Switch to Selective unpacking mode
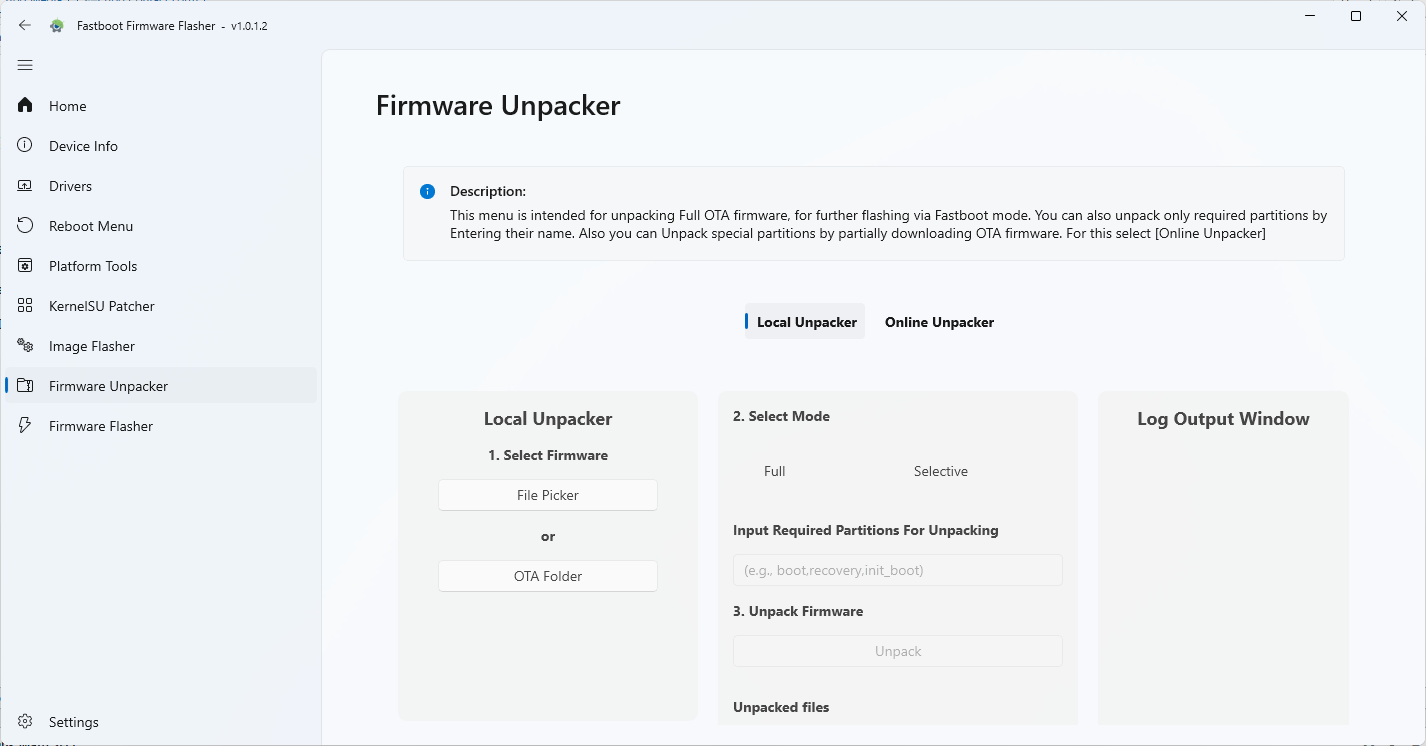Image resolution: width=1426 pixels, height=746 pixels. pos(940,470)
